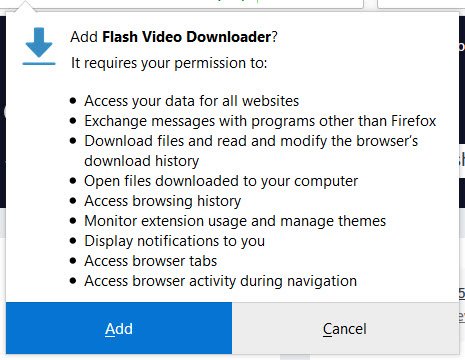Click the 'Access browsing history' permission
Viewport: 465px width, 360px height.
pyautogui.click(x=162, y=201)
